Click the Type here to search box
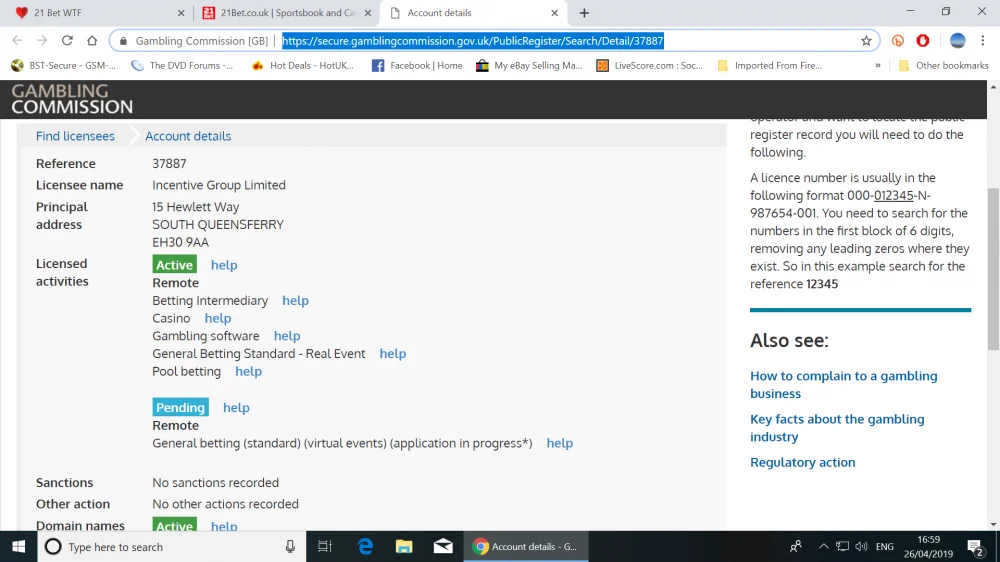1000x562 pixels. (x=172, y=547)
